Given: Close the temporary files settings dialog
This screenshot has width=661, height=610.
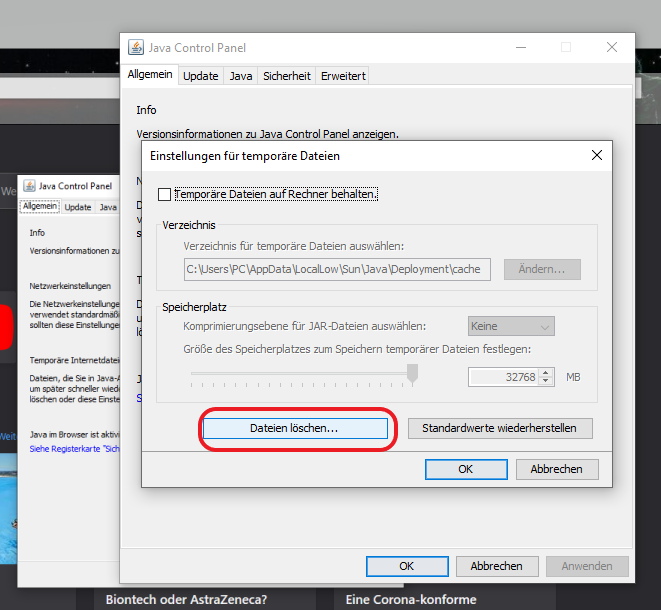Looking at the screenshot, I should (x=597, y=155).
